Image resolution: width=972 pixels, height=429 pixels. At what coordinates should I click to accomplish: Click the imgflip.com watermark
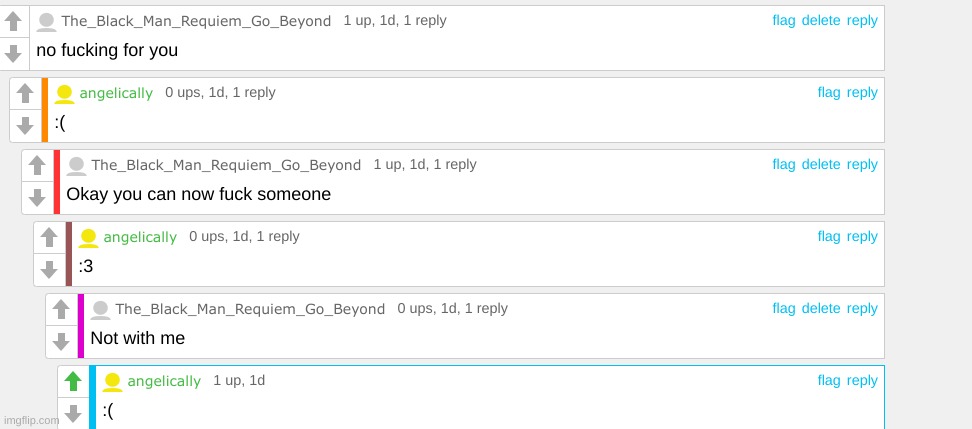click(x=30, y=420)
